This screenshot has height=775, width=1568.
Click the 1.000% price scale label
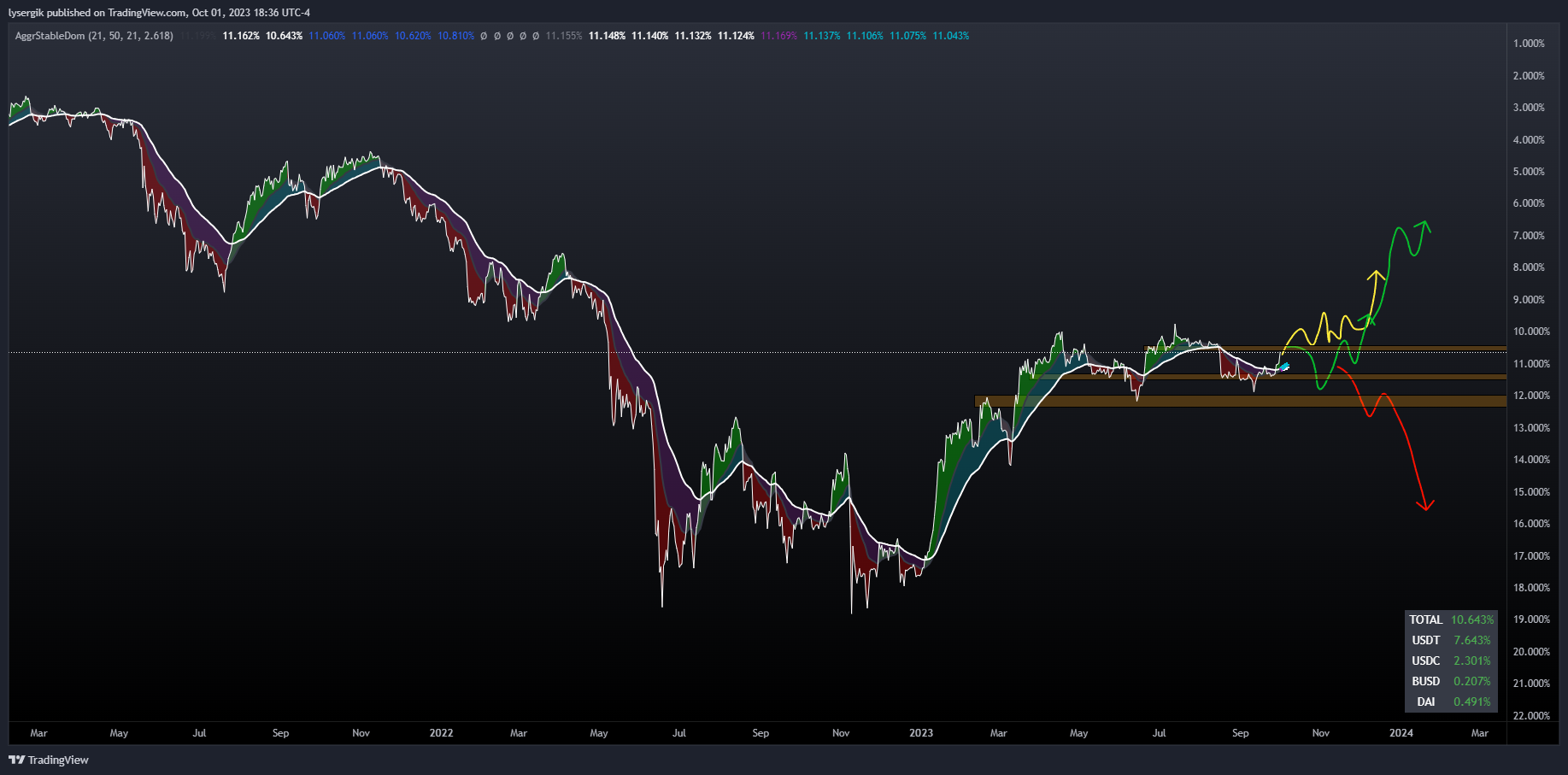coord(1529,44)
